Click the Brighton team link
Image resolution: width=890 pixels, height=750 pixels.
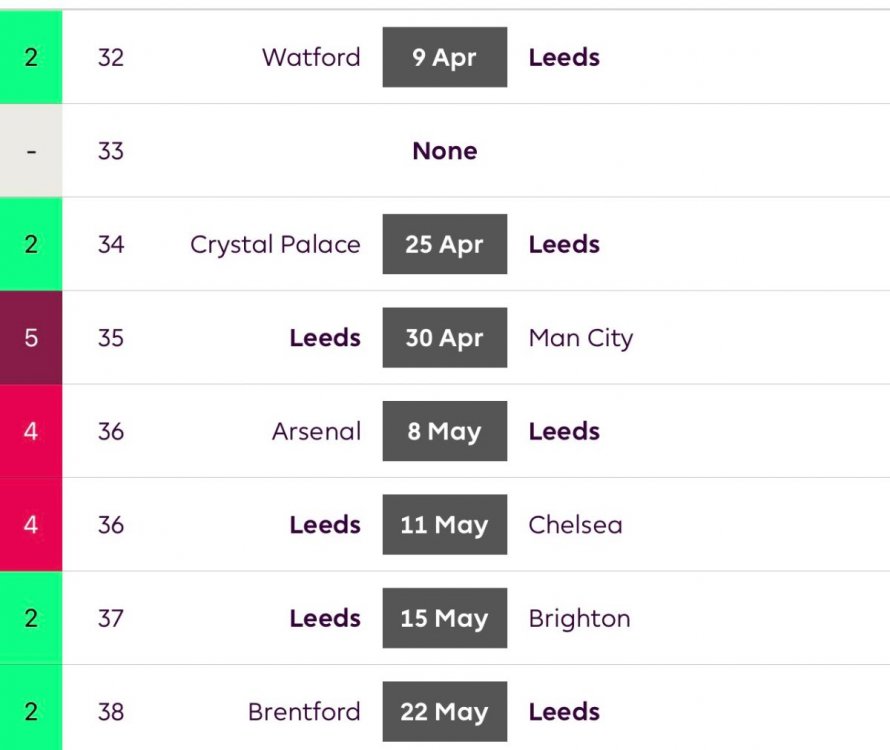[x=579, y=618]
